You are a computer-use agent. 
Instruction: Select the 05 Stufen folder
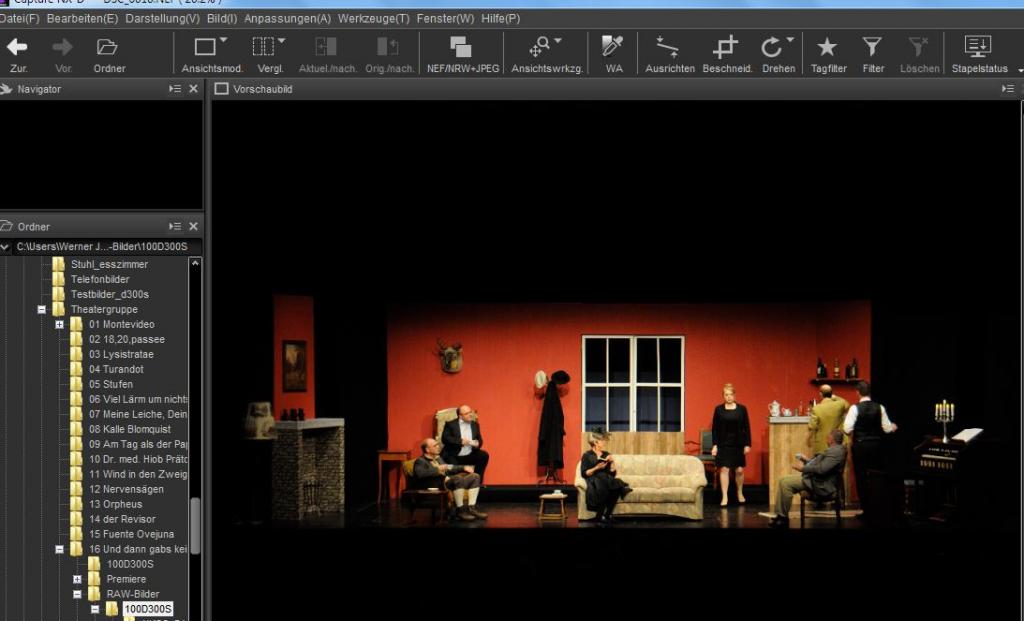click(x=111, y=385)
